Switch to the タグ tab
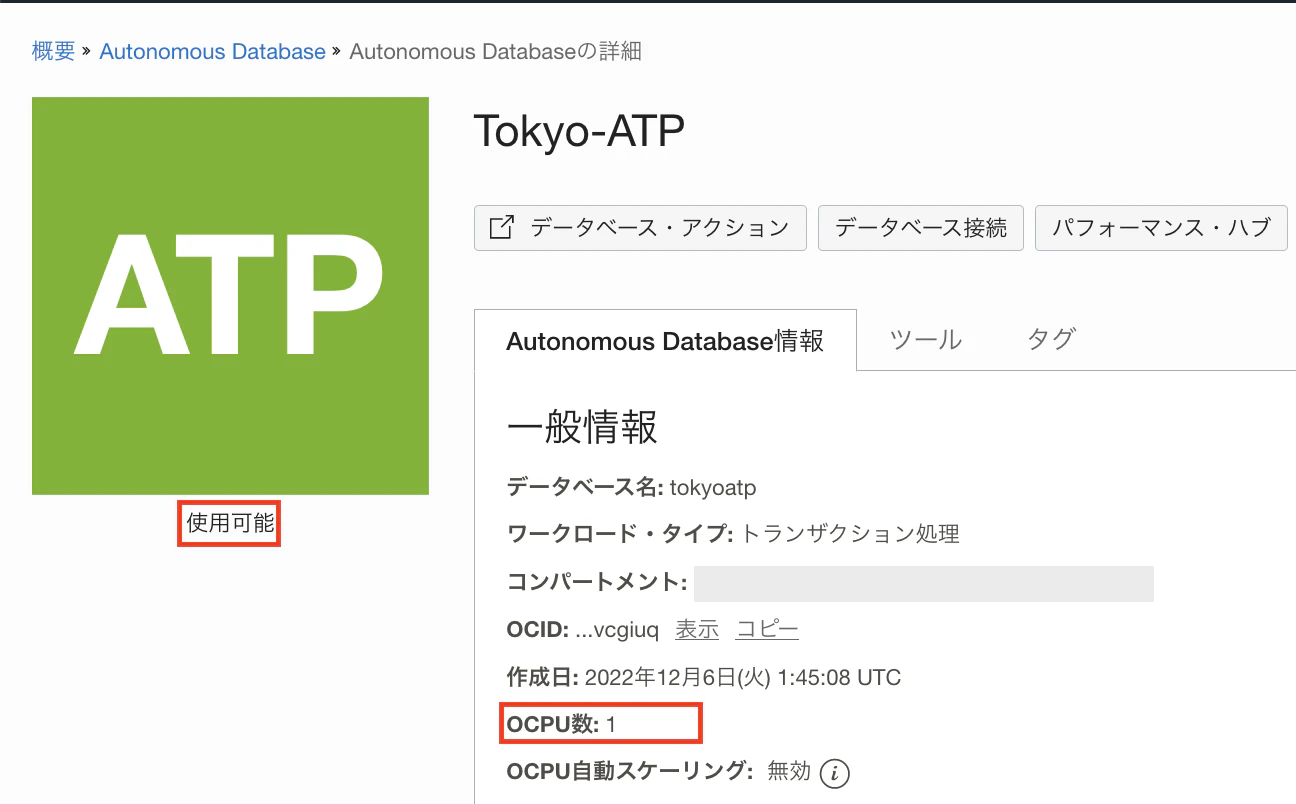This screenshot has height=804, width=1296. (x=1051, y=340)
